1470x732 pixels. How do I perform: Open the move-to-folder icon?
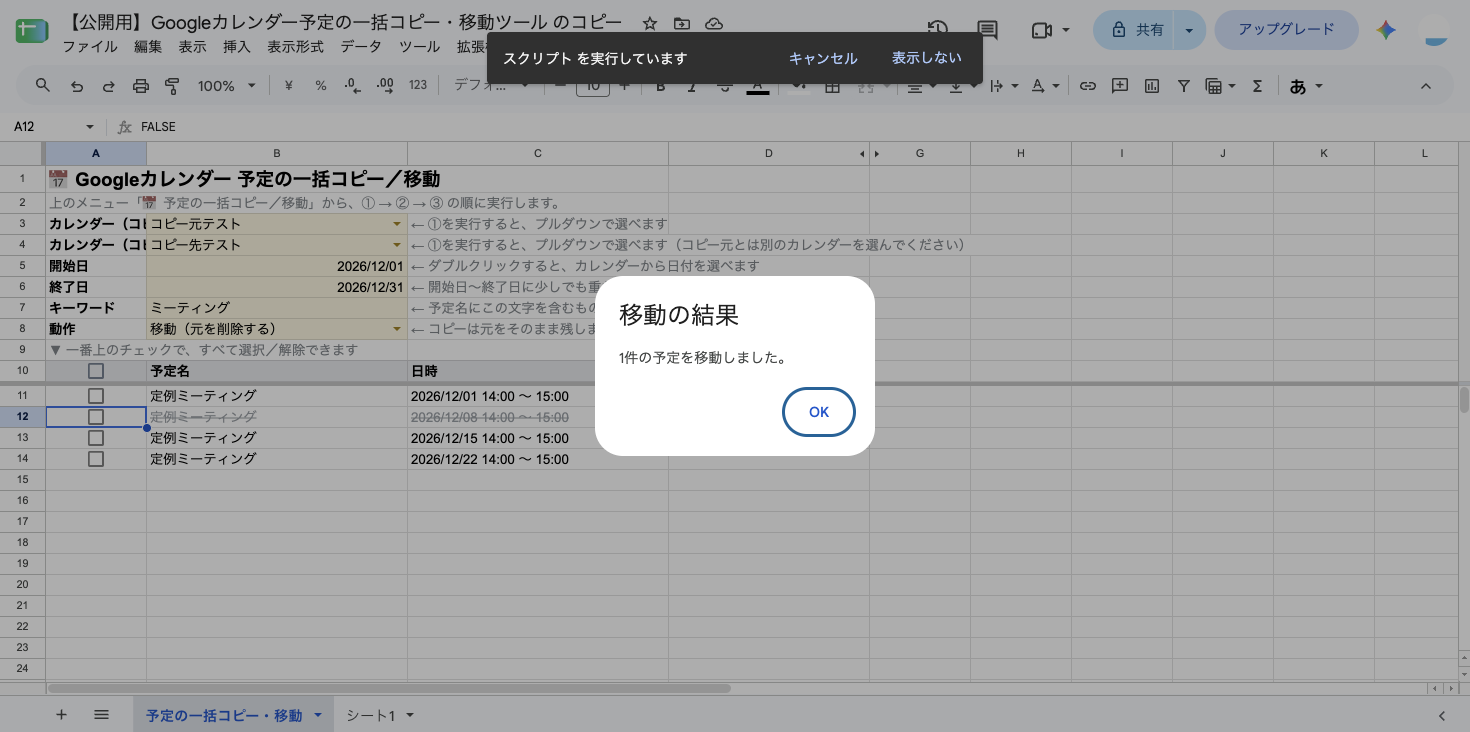682,23
